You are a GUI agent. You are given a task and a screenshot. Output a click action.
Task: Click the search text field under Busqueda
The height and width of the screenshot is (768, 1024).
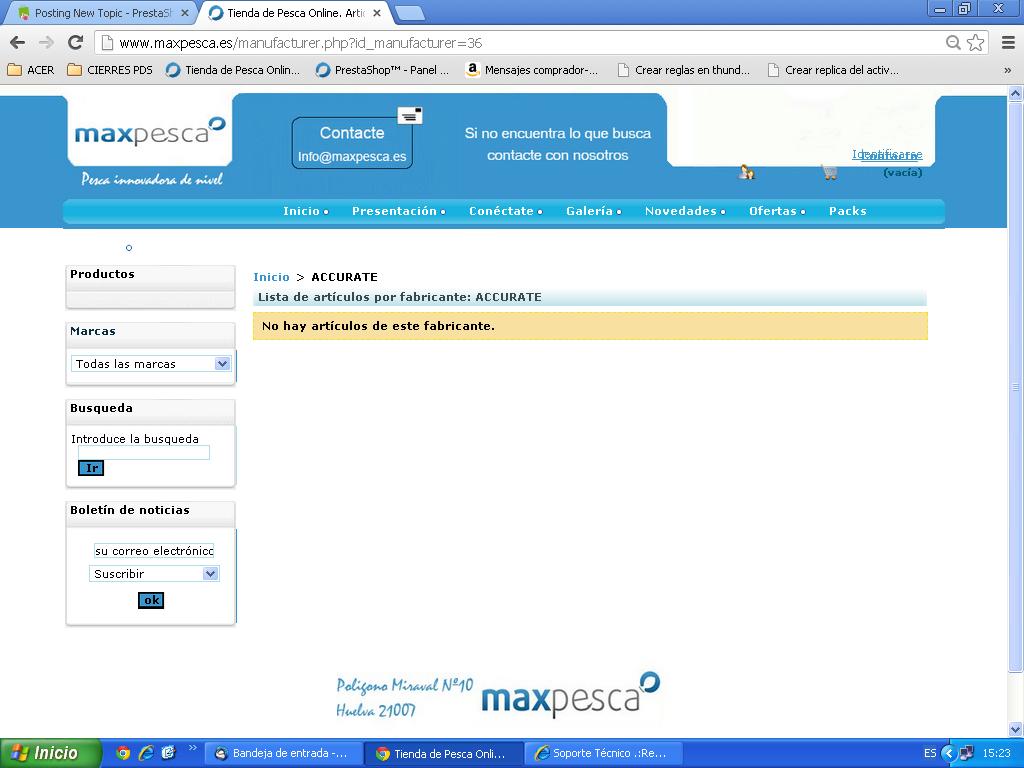tap(144, 453)
